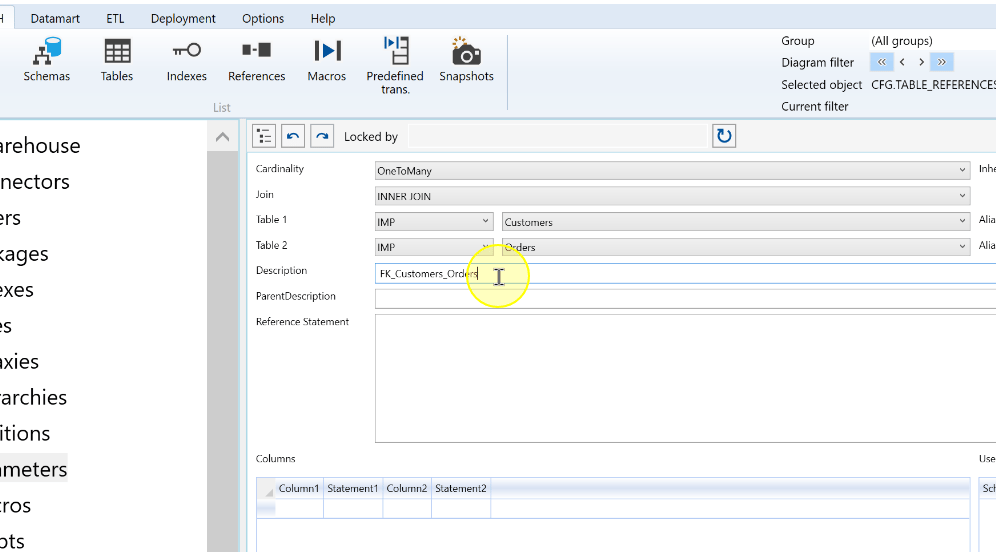Open Table 1 schema dropdown
The width and height of the screenshot is (996, 552).
tap(434, 221)
